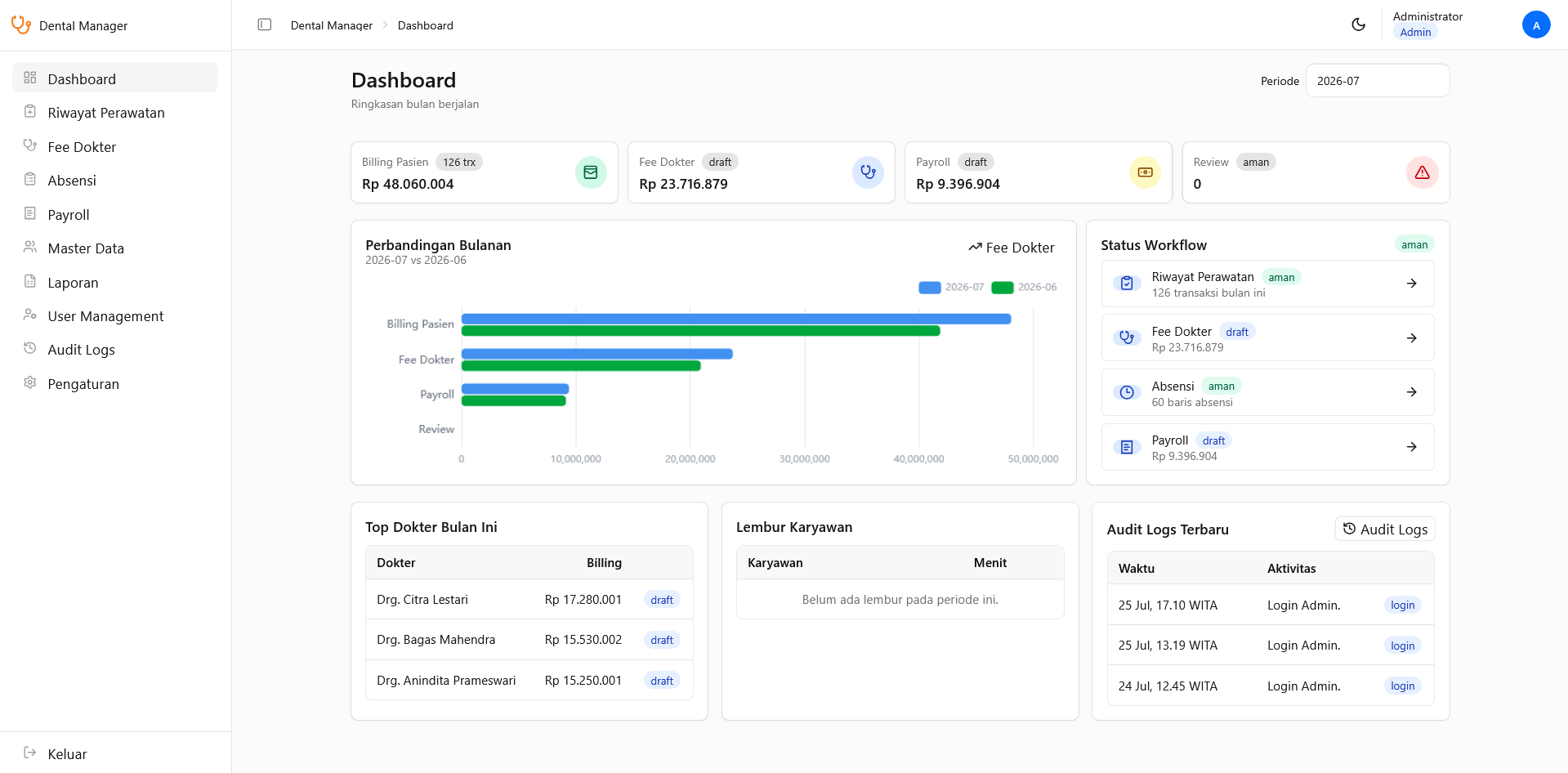Select Drg. Anindita Prameswari row
Image resolution: width=1568 pixels, height=773 pixels.
tap(529, 680)
